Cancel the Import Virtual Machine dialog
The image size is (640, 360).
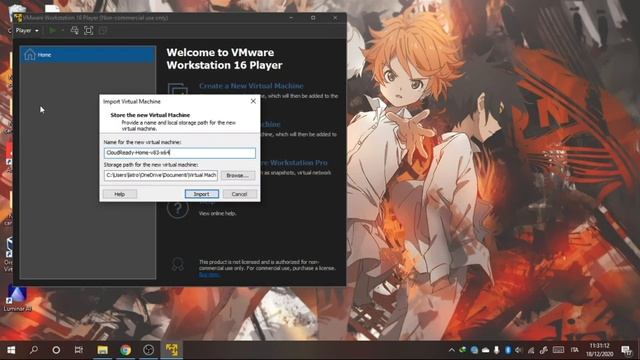pos(239,194)
